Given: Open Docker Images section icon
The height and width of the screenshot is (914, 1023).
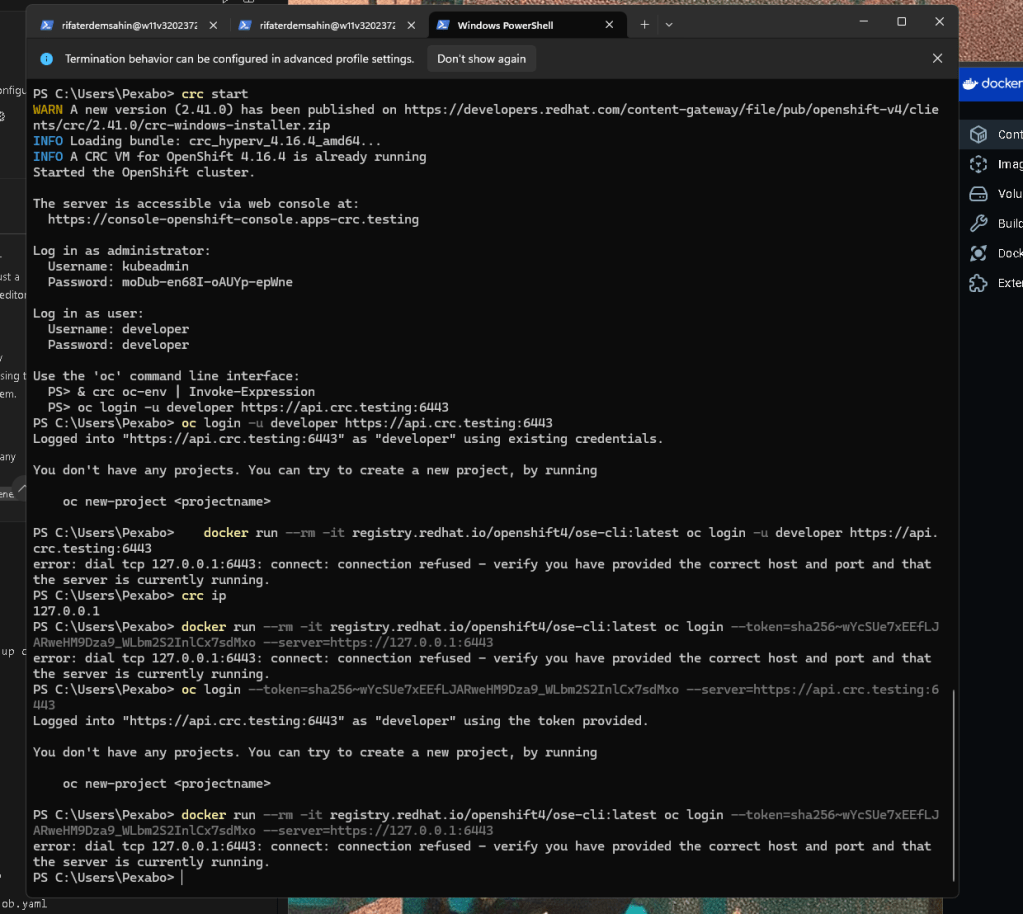Looking at the screenshot, I should (x=978, y=164).
